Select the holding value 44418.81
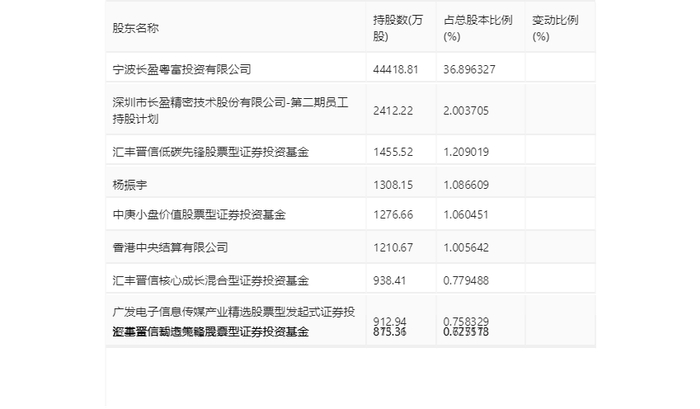 [396, 69]
